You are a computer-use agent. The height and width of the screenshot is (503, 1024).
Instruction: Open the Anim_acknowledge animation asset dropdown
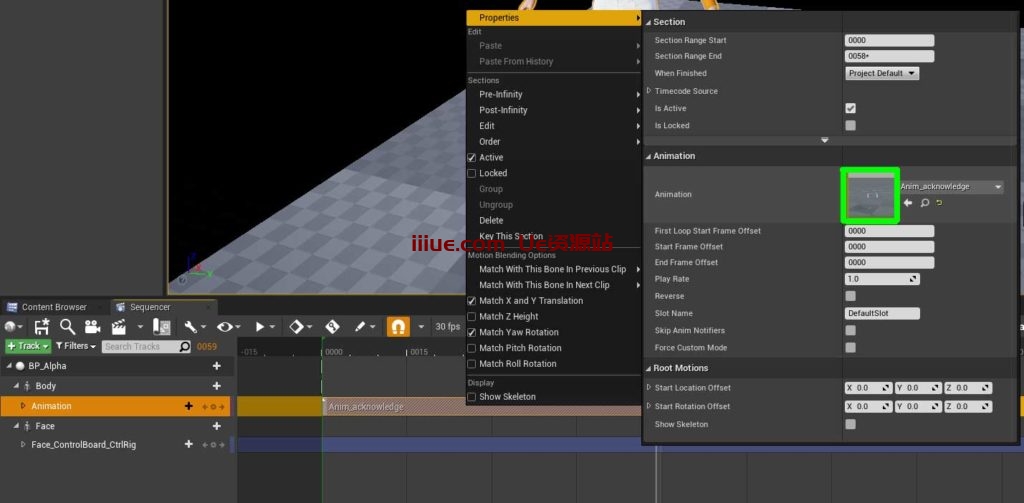pos(950,187)
